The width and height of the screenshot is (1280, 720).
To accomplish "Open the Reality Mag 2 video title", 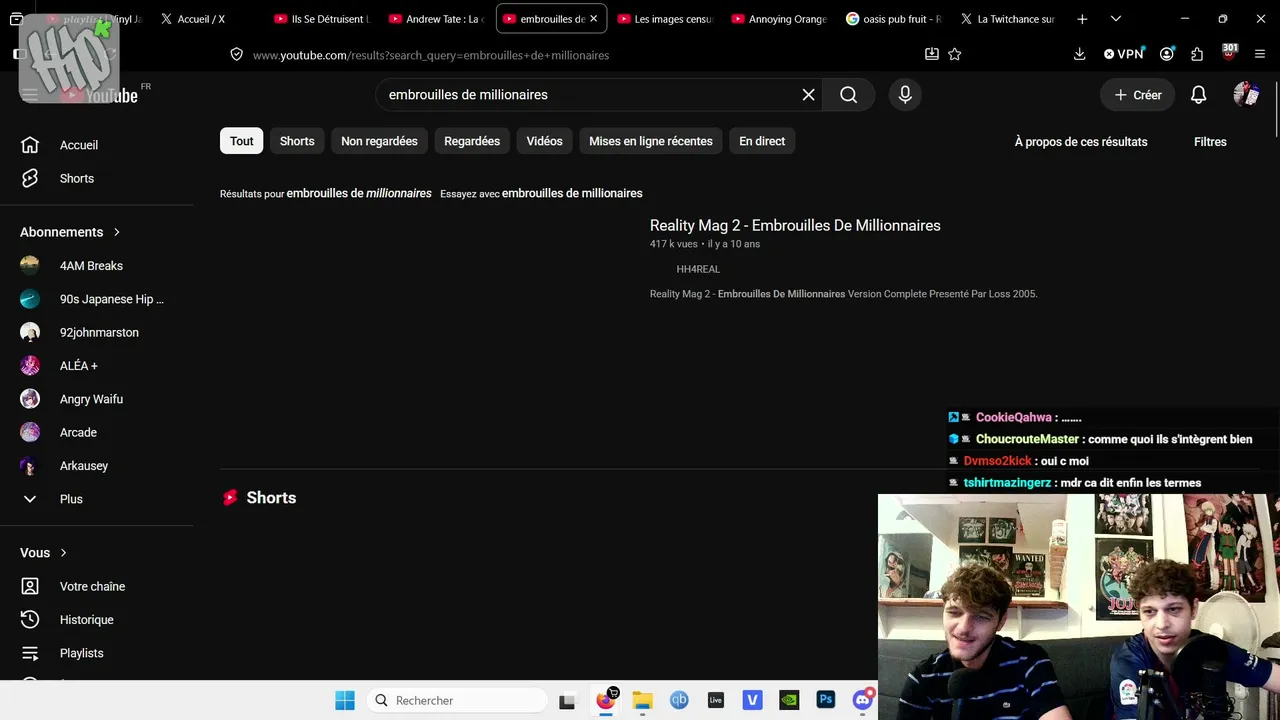I will click(795, 225).
